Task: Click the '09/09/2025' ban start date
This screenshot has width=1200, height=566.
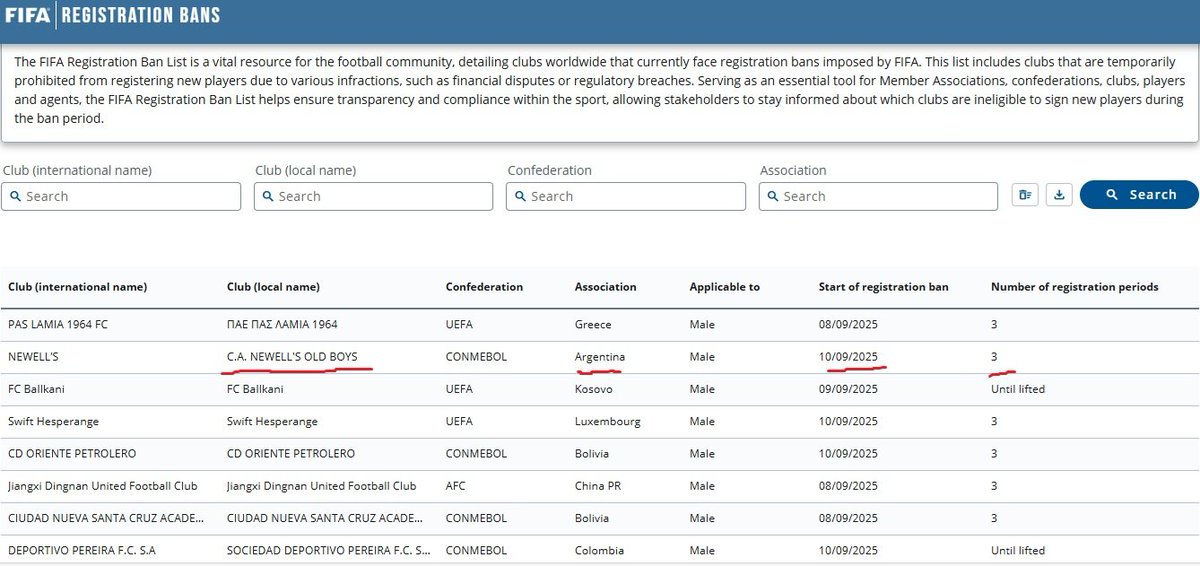Action: point(848,389)
